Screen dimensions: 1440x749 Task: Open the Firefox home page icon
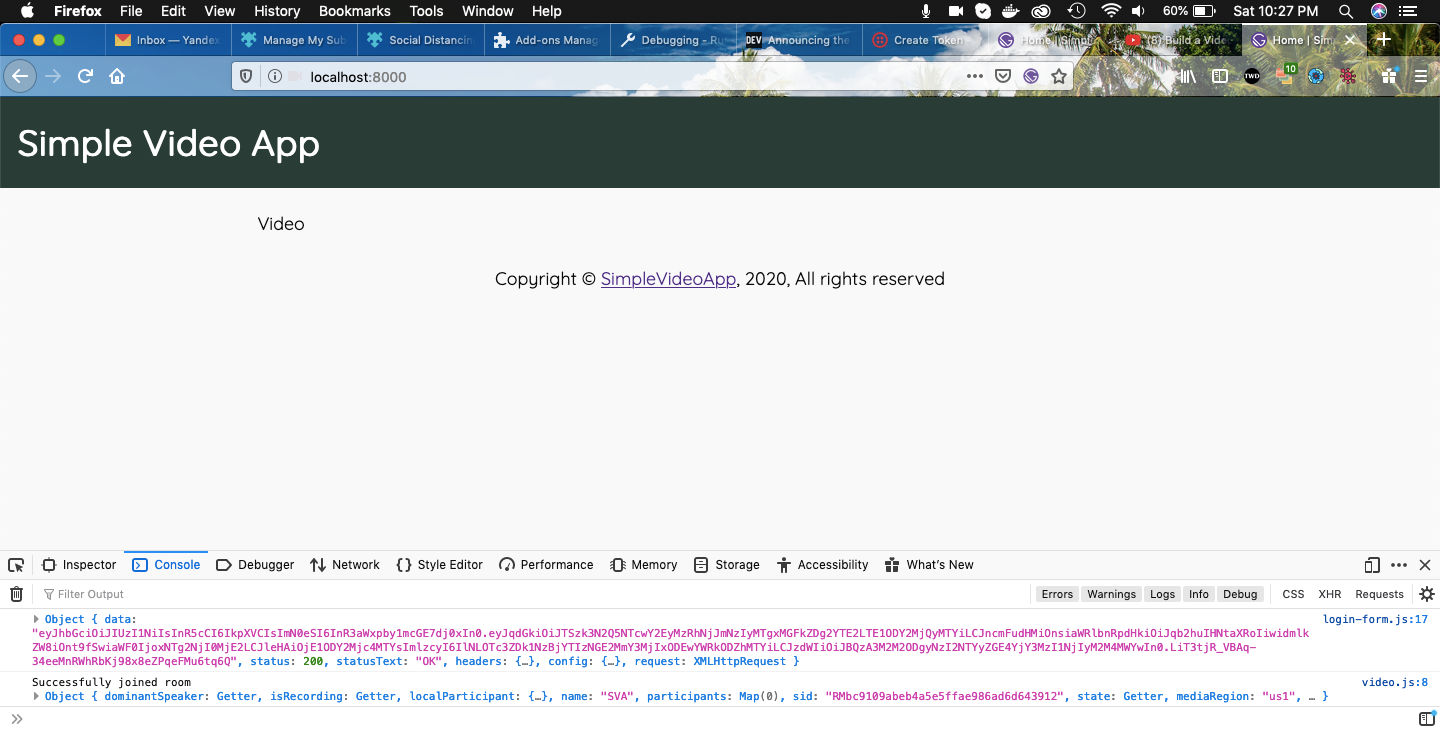[117, 76]
